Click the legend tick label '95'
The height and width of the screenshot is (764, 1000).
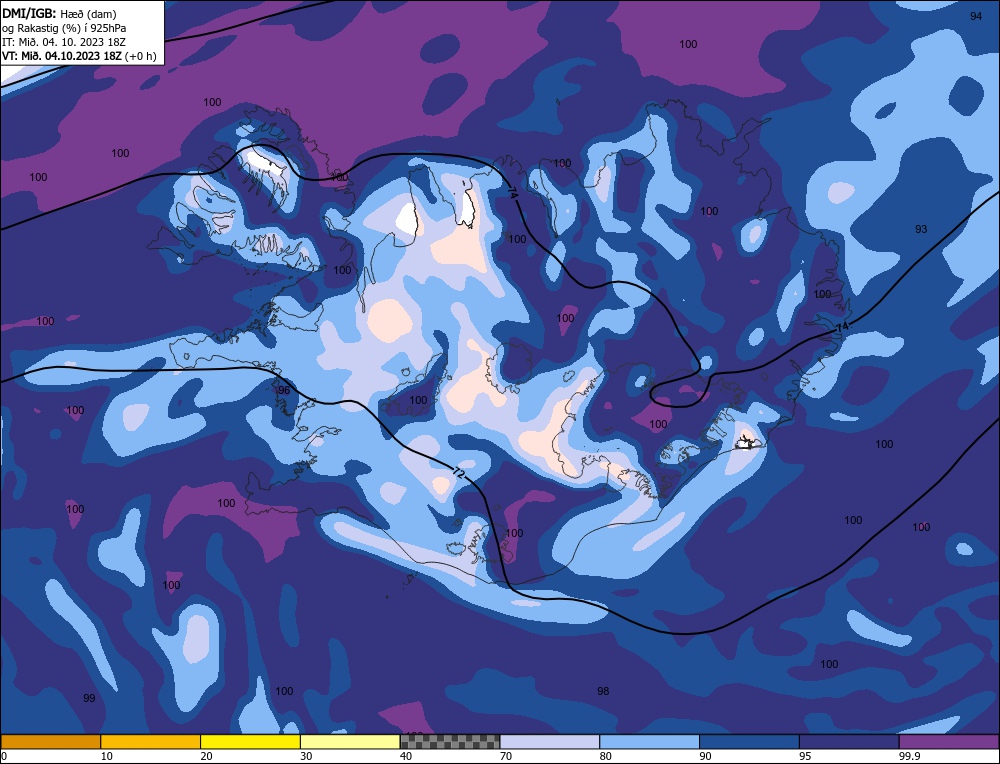coord(805,756)
